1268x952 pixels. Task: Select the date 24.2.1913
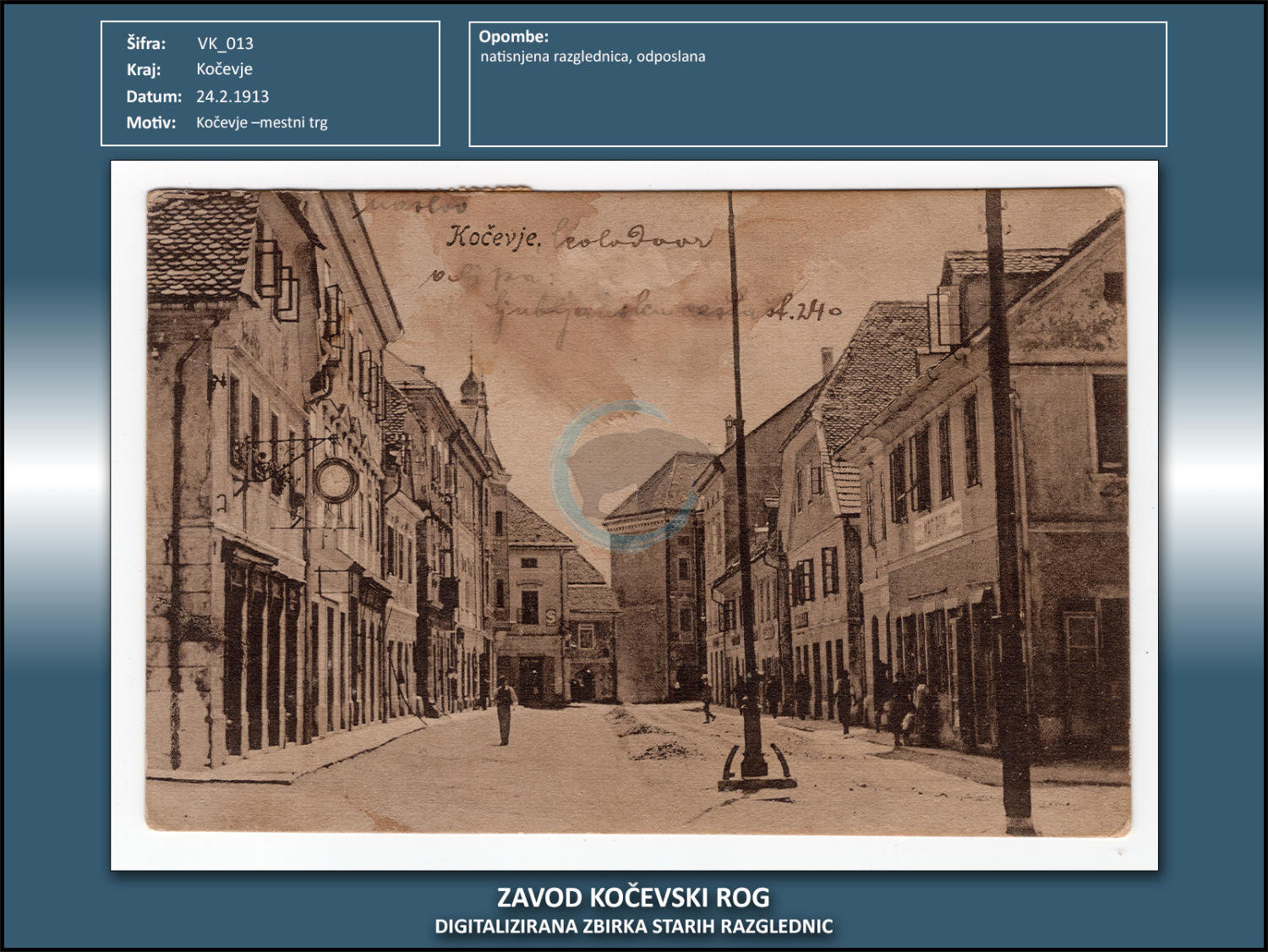[x=232, y=96]
